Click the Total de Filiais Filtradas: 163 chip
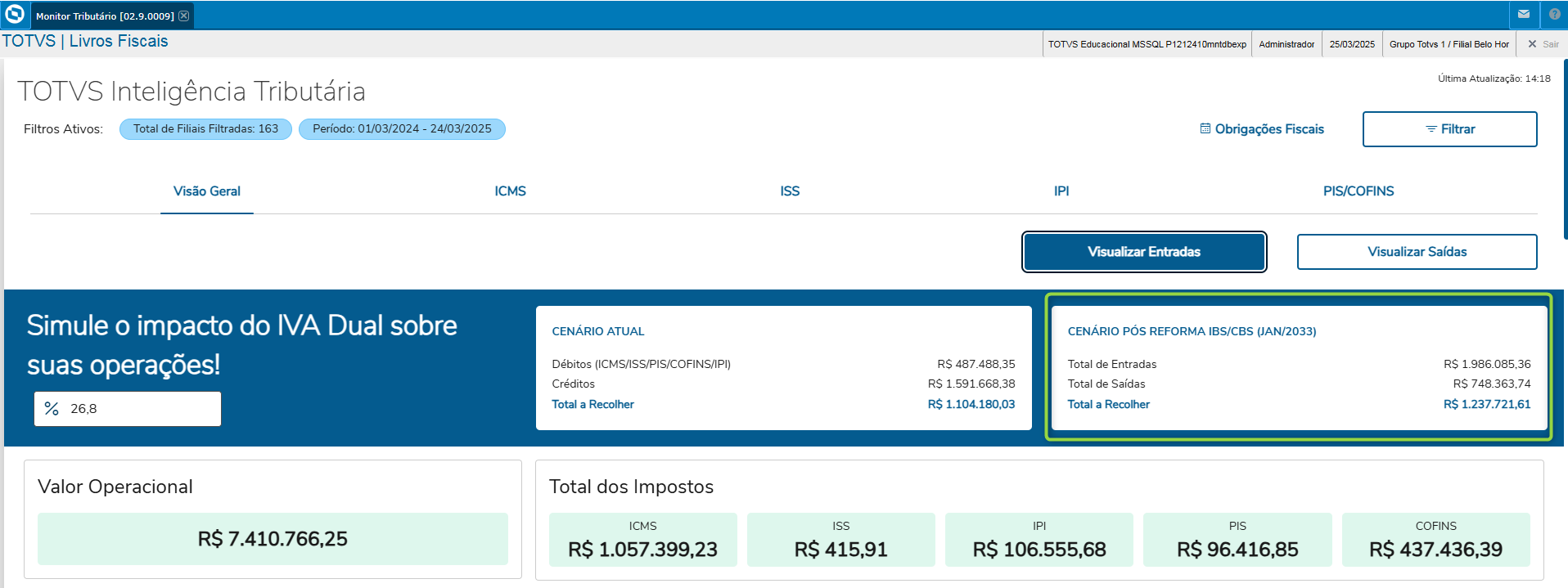This screenshot has width=1568, height=588. coord(205,129)
